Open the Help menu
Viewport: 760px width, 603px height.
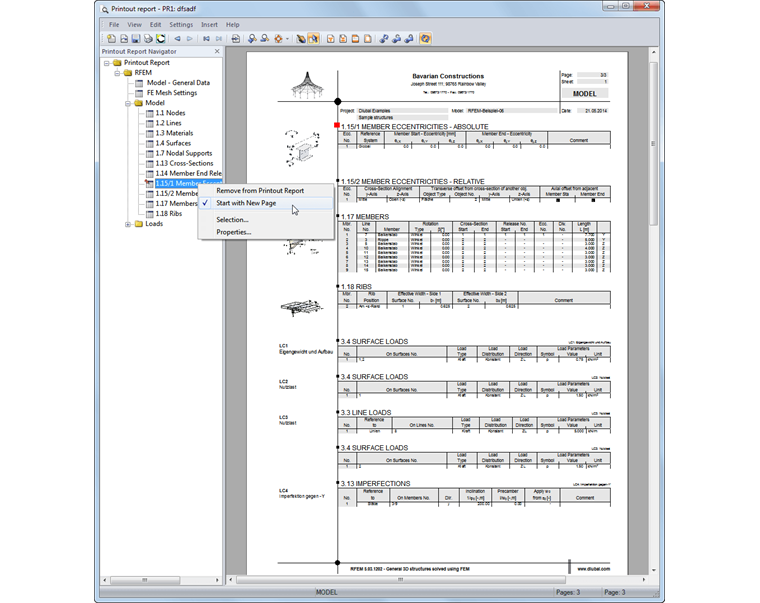tap(233, 25)
